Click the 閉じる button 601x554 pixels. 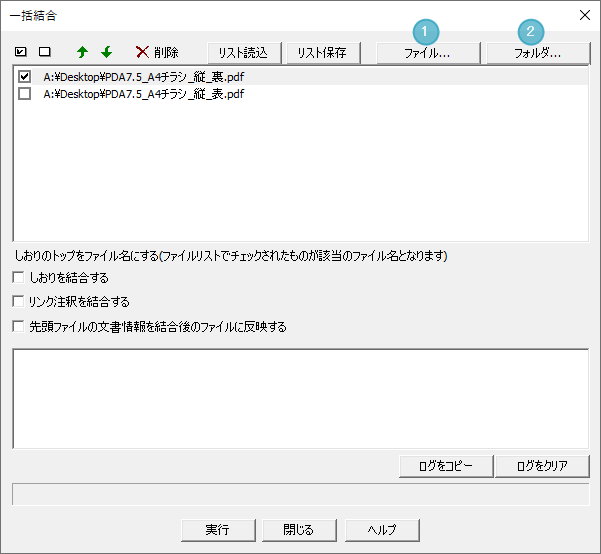click(x=299, y=530)
